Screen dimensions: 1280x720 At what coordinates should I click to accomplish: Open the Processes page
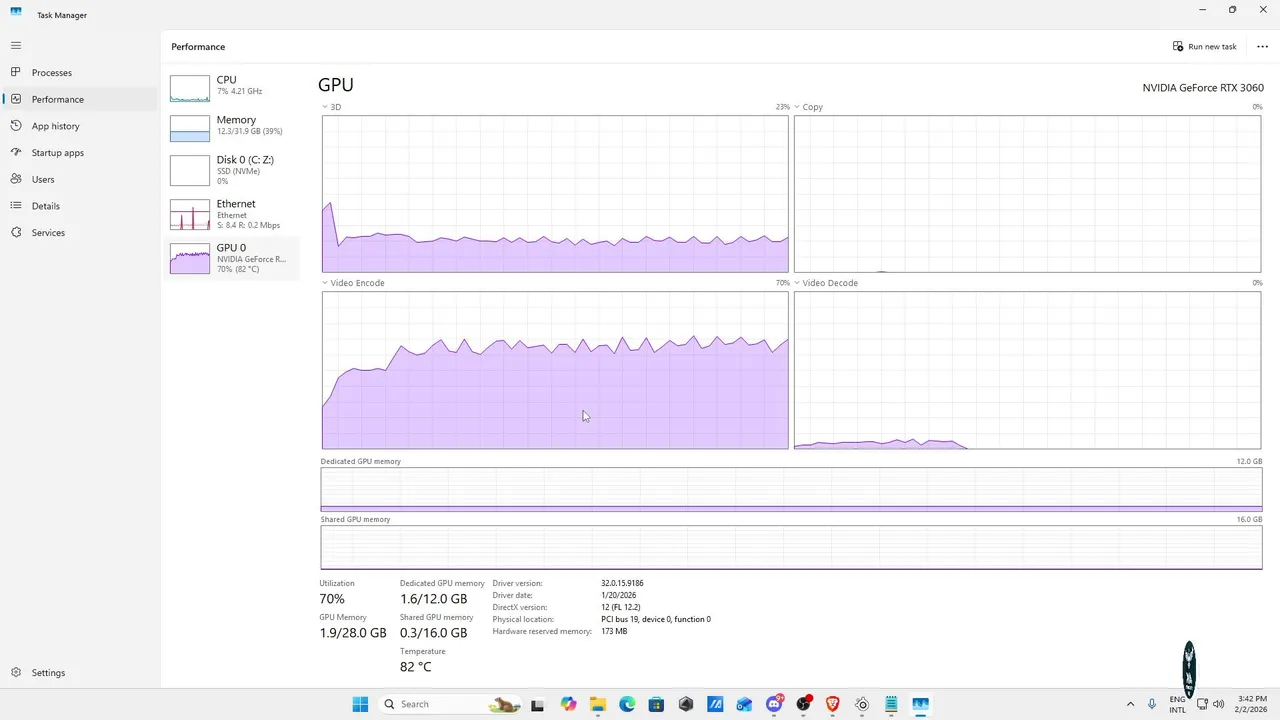tap(80, 73)
